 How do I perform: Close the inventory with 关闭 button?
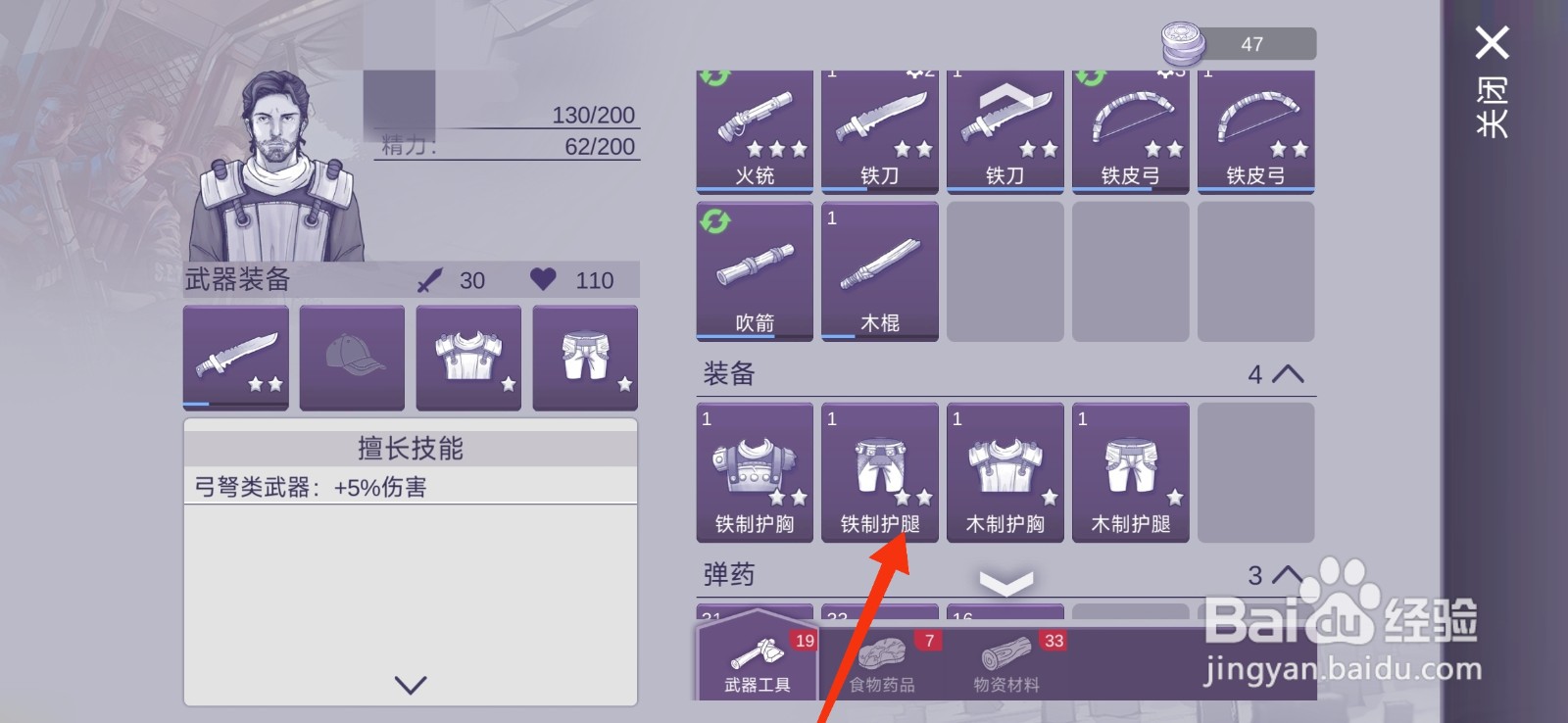(x=1493, y=81)
